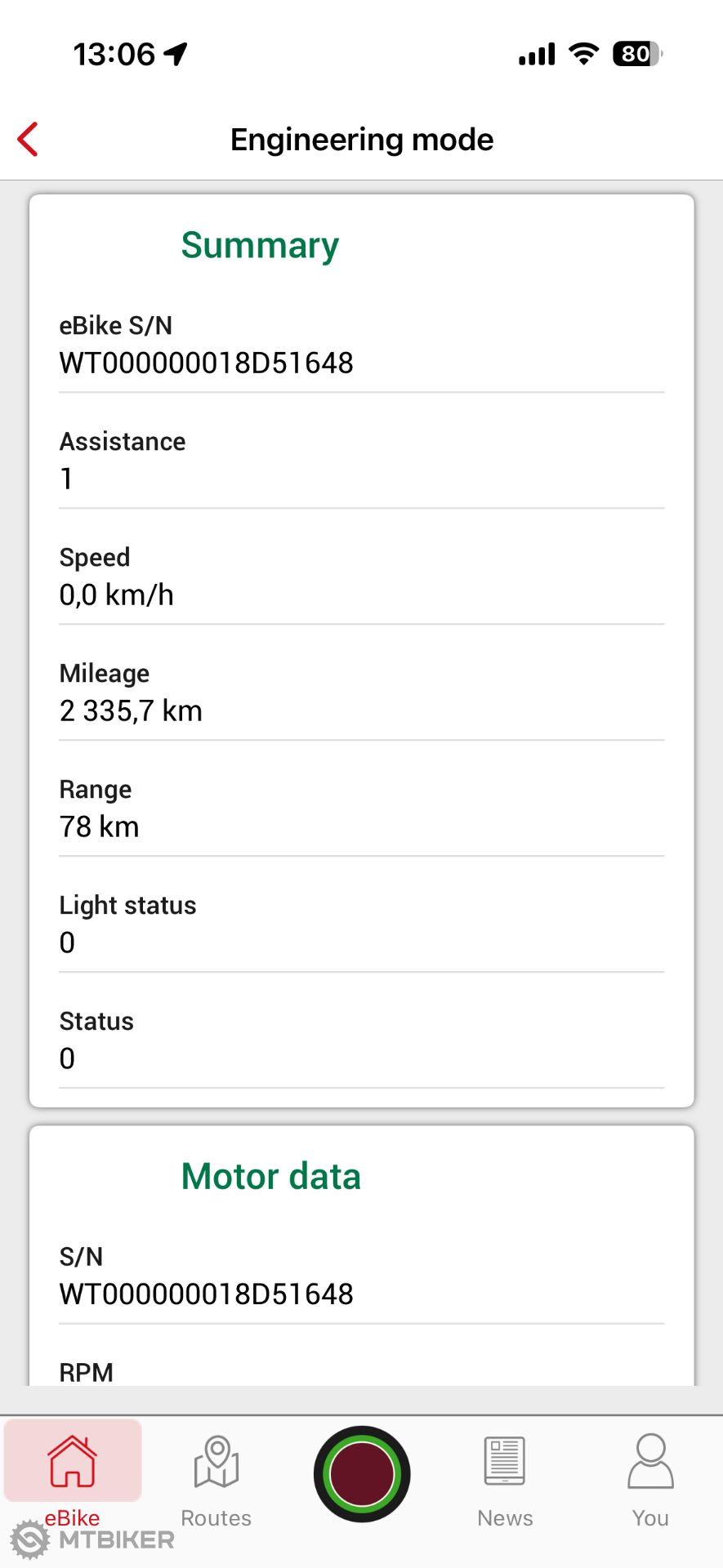Image resolution: width=723 pixels, height=1568 pixels.
Task: Tap the battery indicator in status bar
Action: tap(637, 54)
